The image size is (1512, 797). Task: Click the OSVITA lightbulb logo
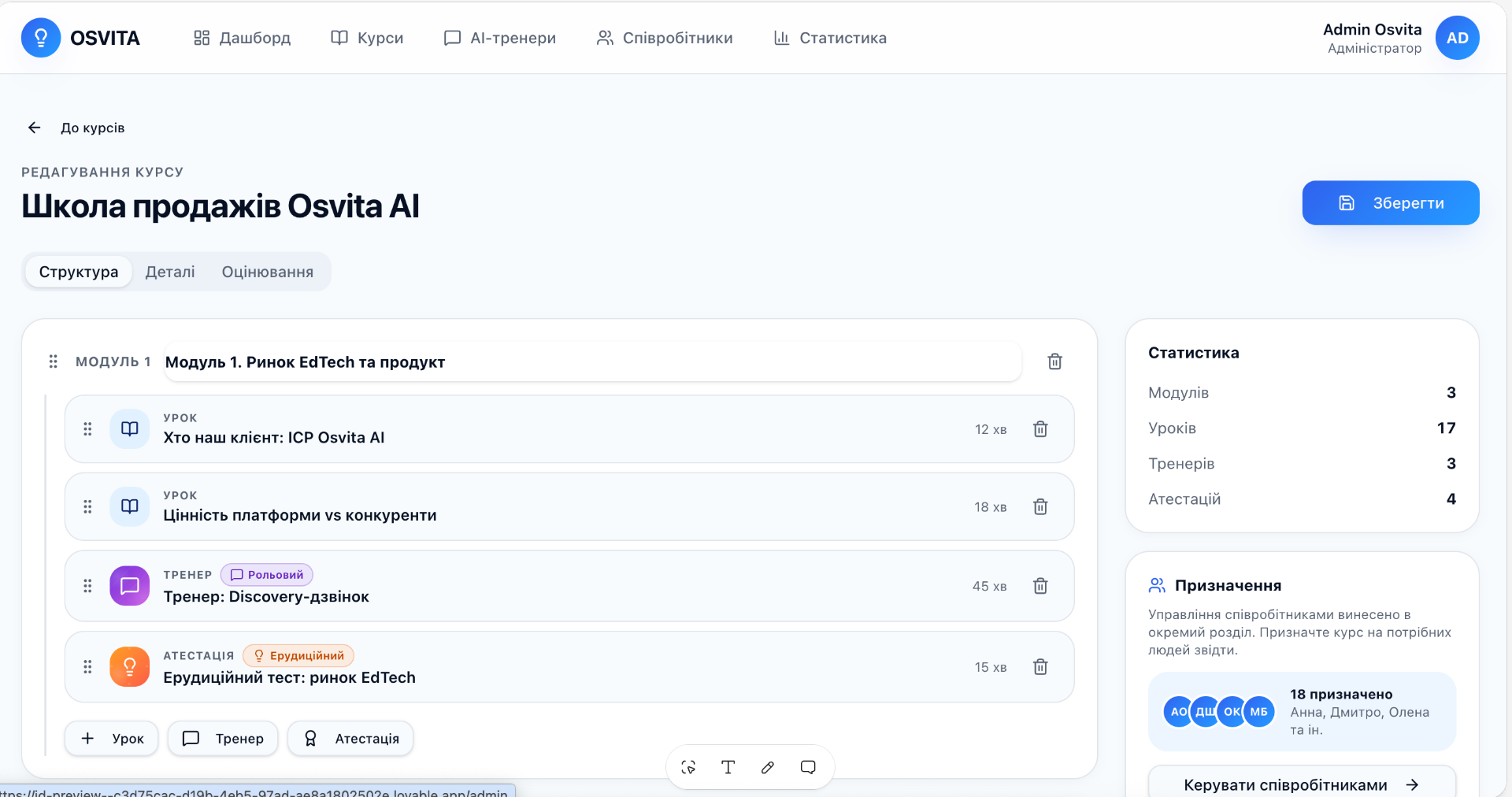tap(41, 38)
